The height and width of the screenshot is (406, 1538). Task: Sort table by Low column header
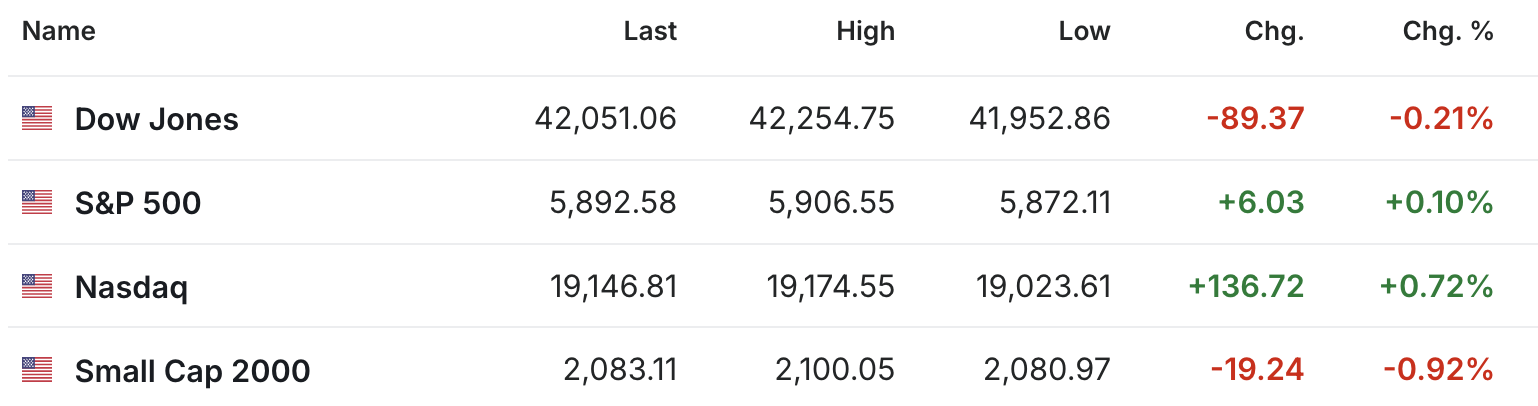pyautogui.click(x=1085, y=32)
